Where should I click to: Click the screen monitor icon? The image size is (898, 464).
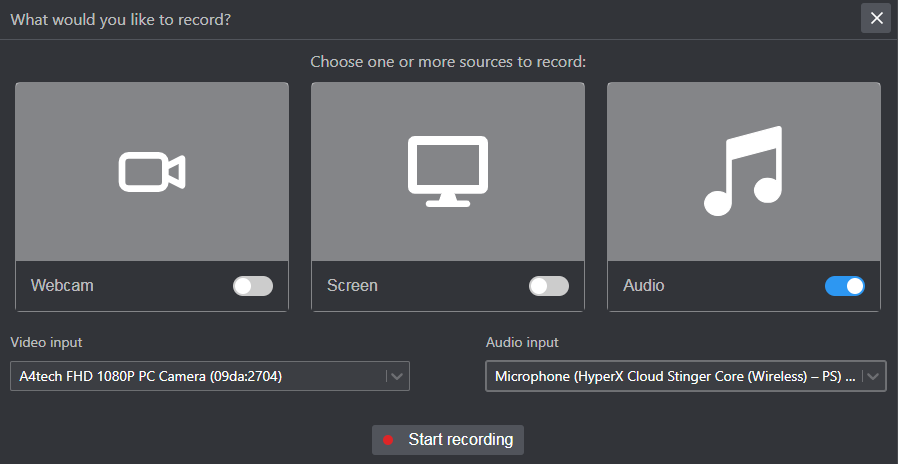point(448,171)
